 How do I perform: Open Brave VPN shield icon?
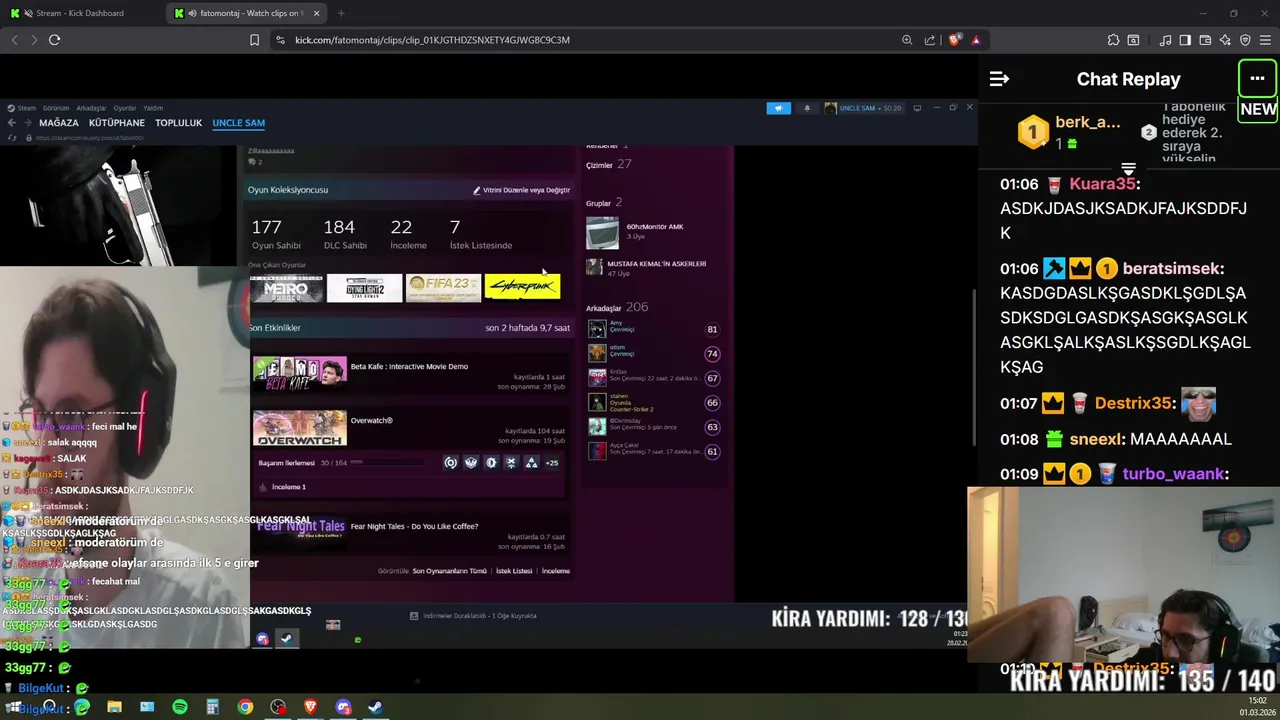[1245, 40]
